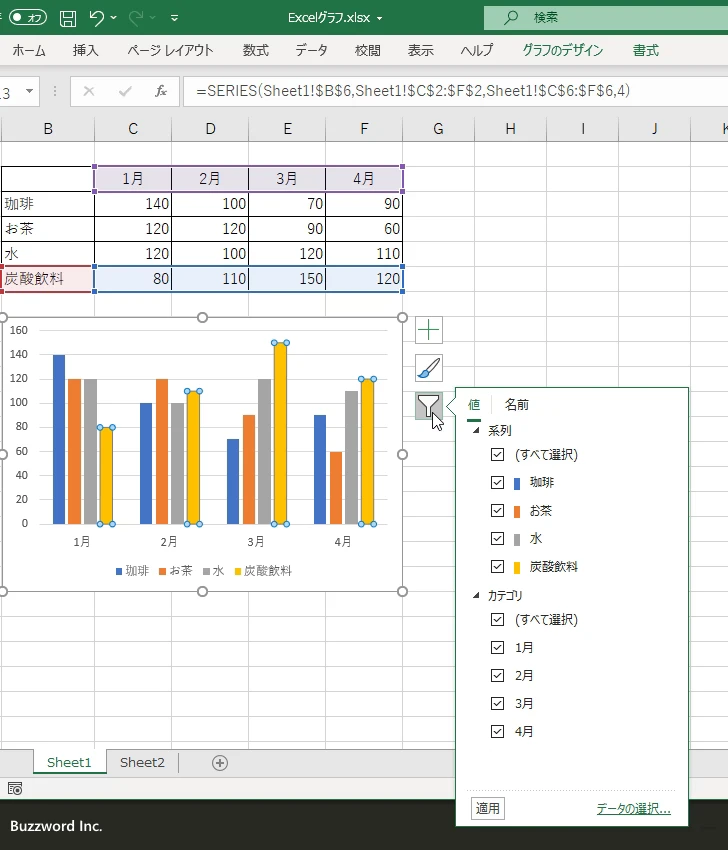Viewport: 728px width, 850px height.
Task: Select the 炭酸飲料 row label cell
Action: (48, 279)
